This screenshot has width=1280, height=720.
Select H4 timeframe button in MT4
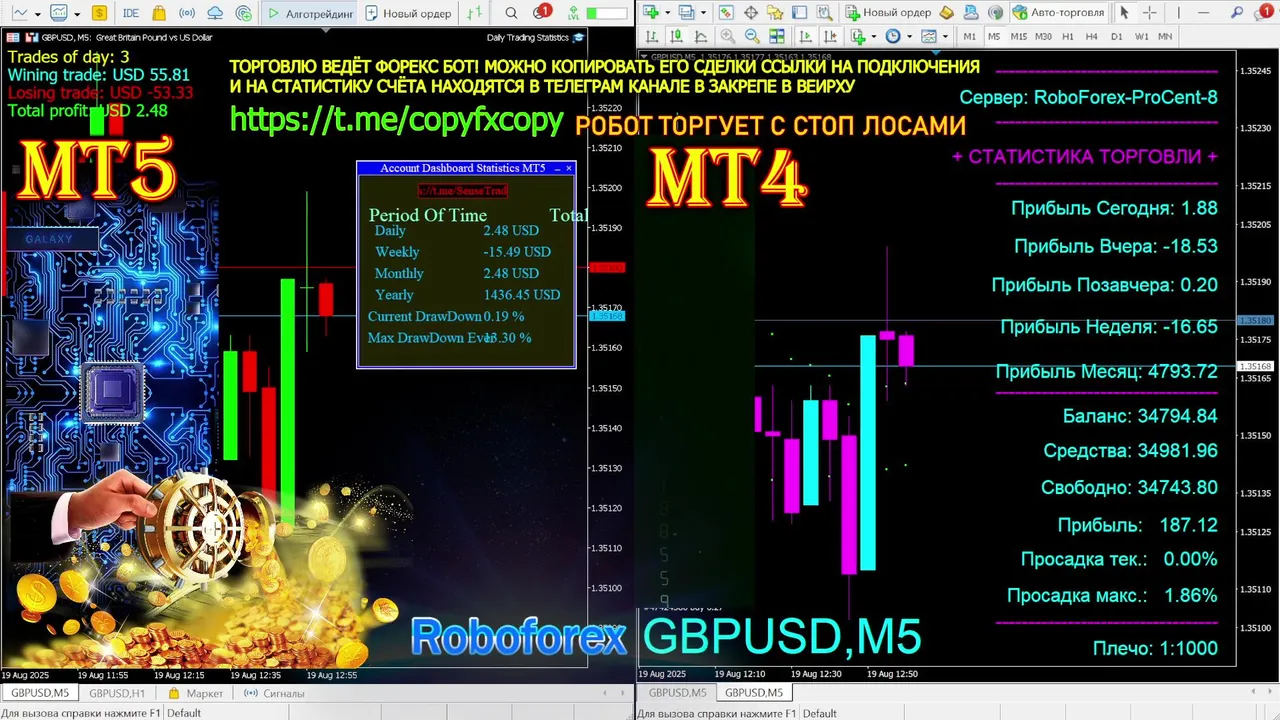(x=1092, y=36)
